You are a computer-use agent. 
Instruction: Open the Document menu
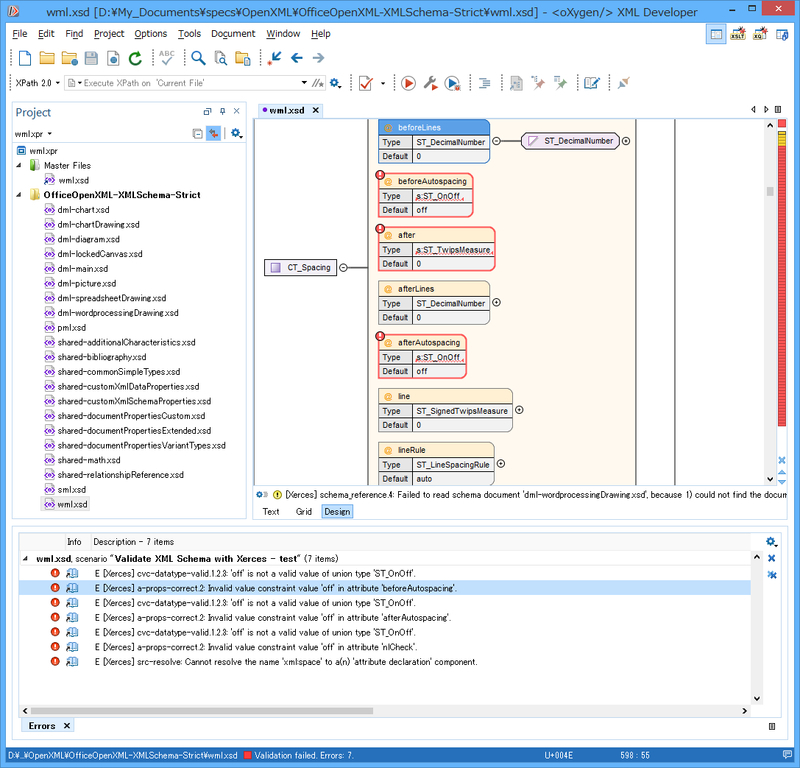pyautogui.click(x=233, y=33)
